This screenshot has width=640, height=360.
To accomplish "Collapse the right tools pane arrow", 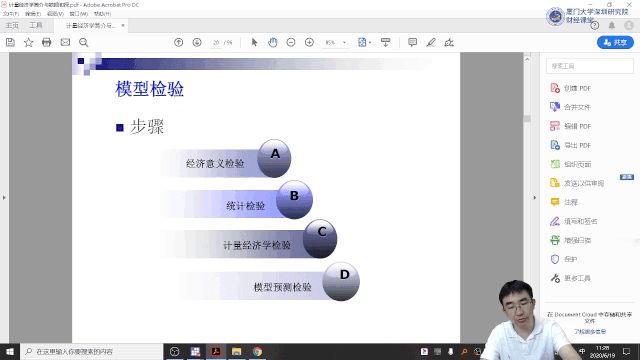I will tap(535, 198).
